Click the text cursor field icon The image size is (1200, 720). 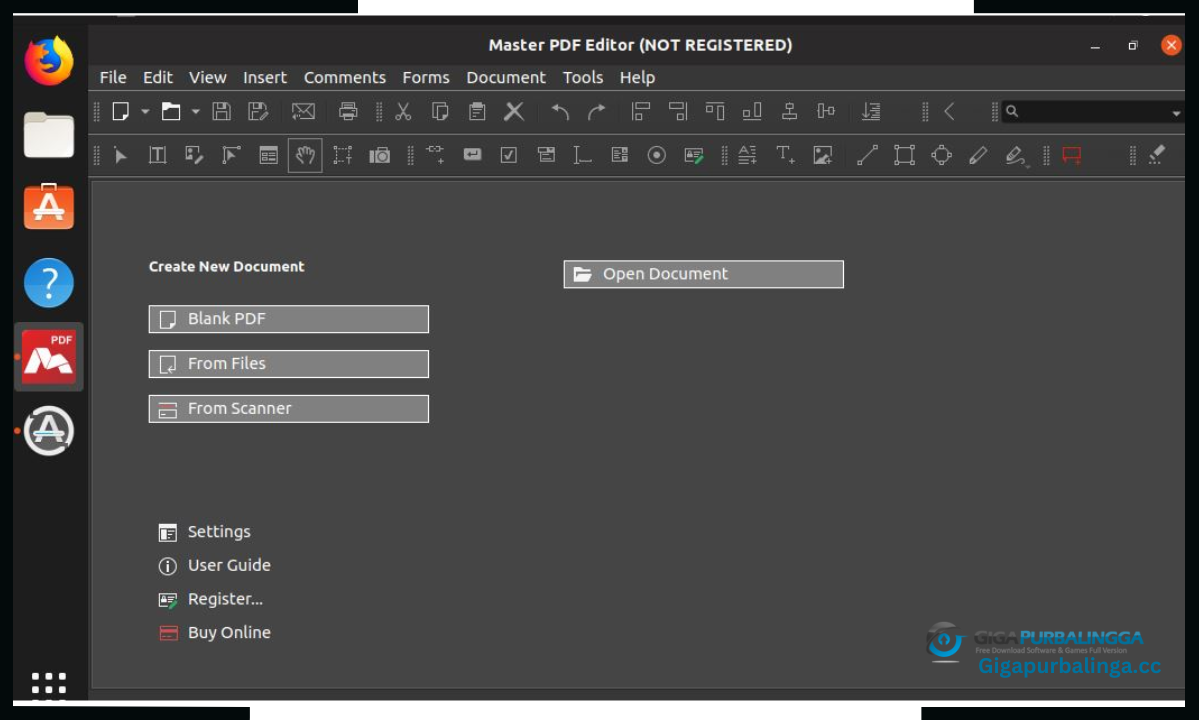(x=582, y=155)
